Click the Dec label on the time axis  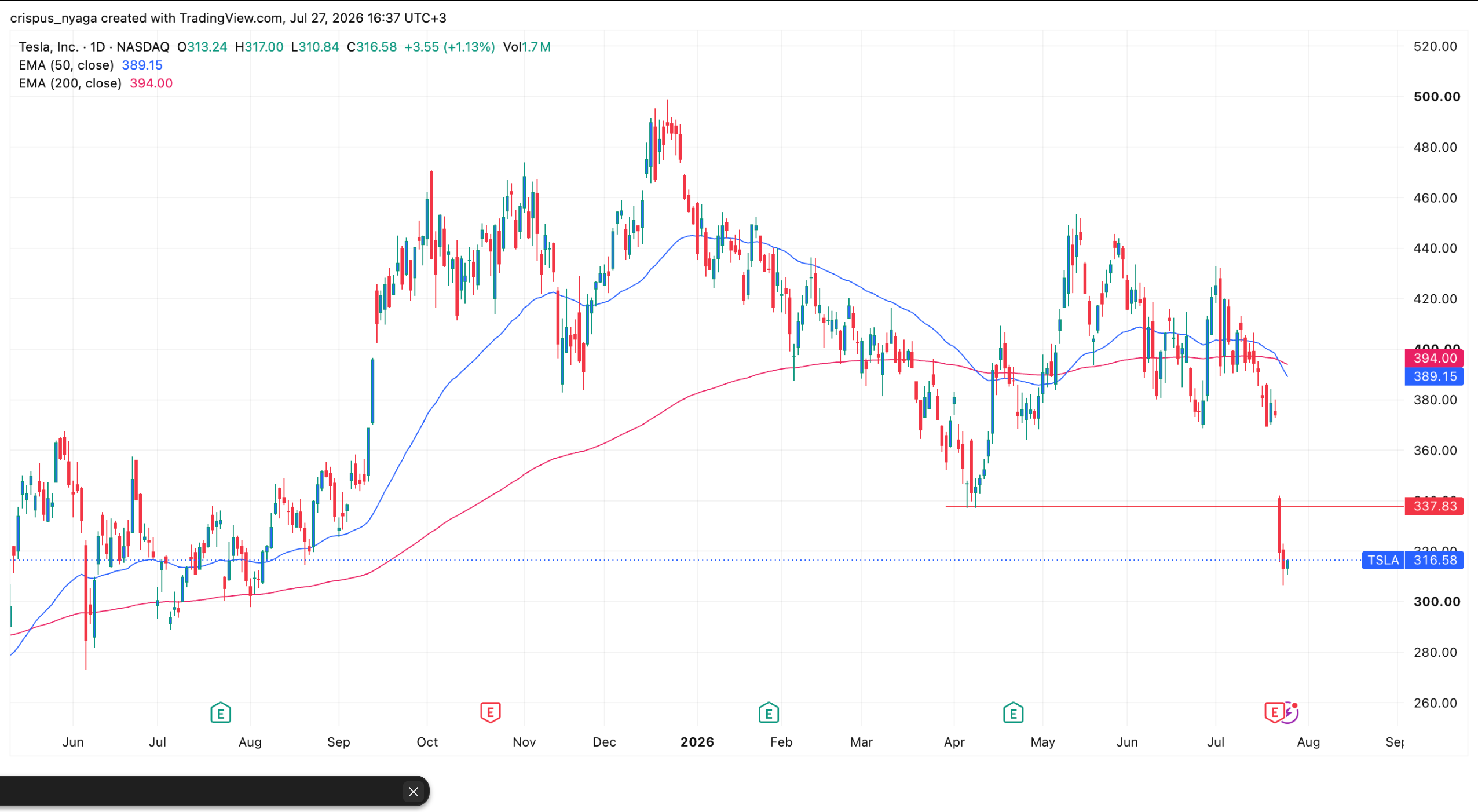pyautogui.click(x=604, y=742)
